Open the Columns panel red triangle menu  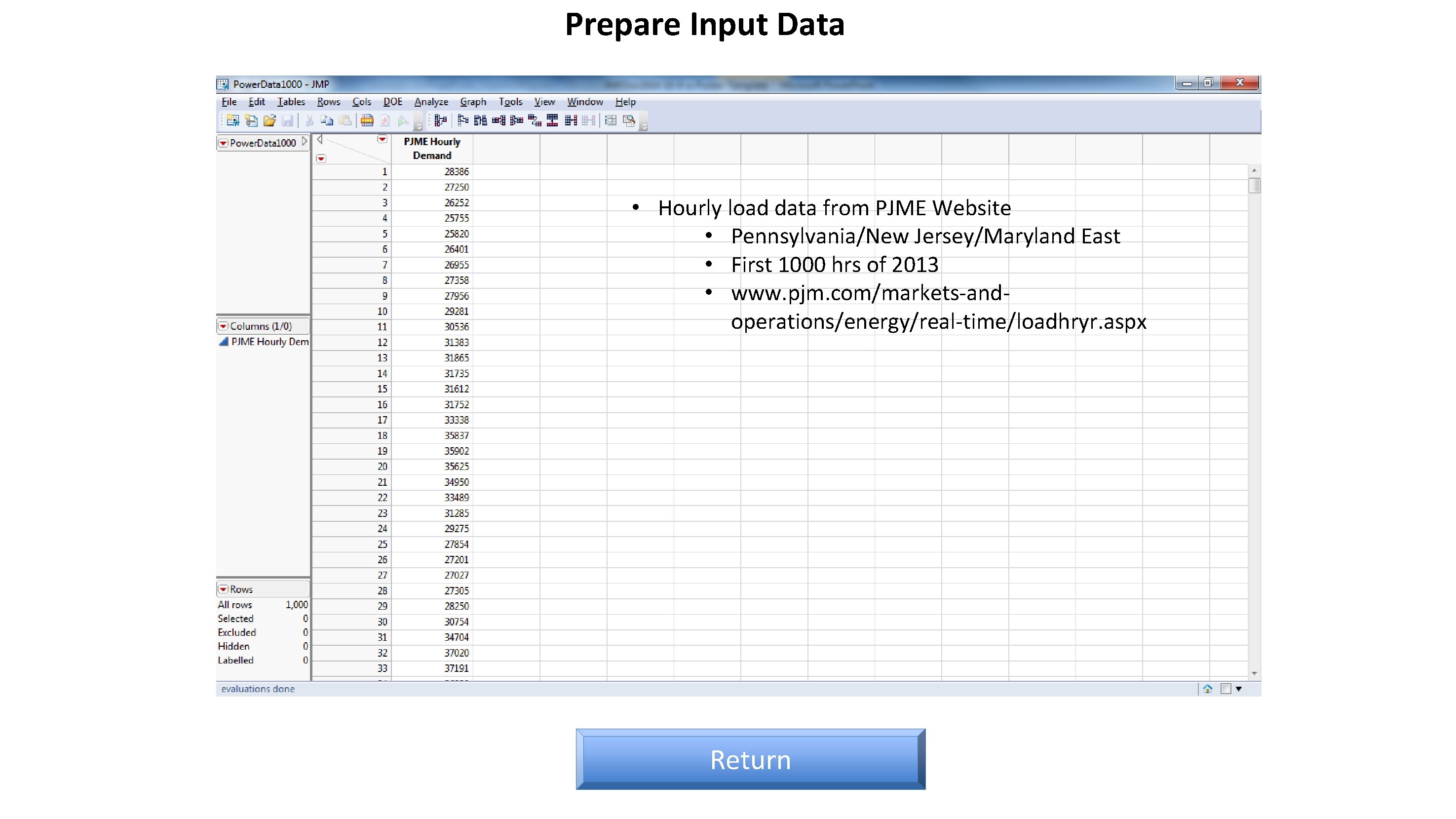[223, 326]
